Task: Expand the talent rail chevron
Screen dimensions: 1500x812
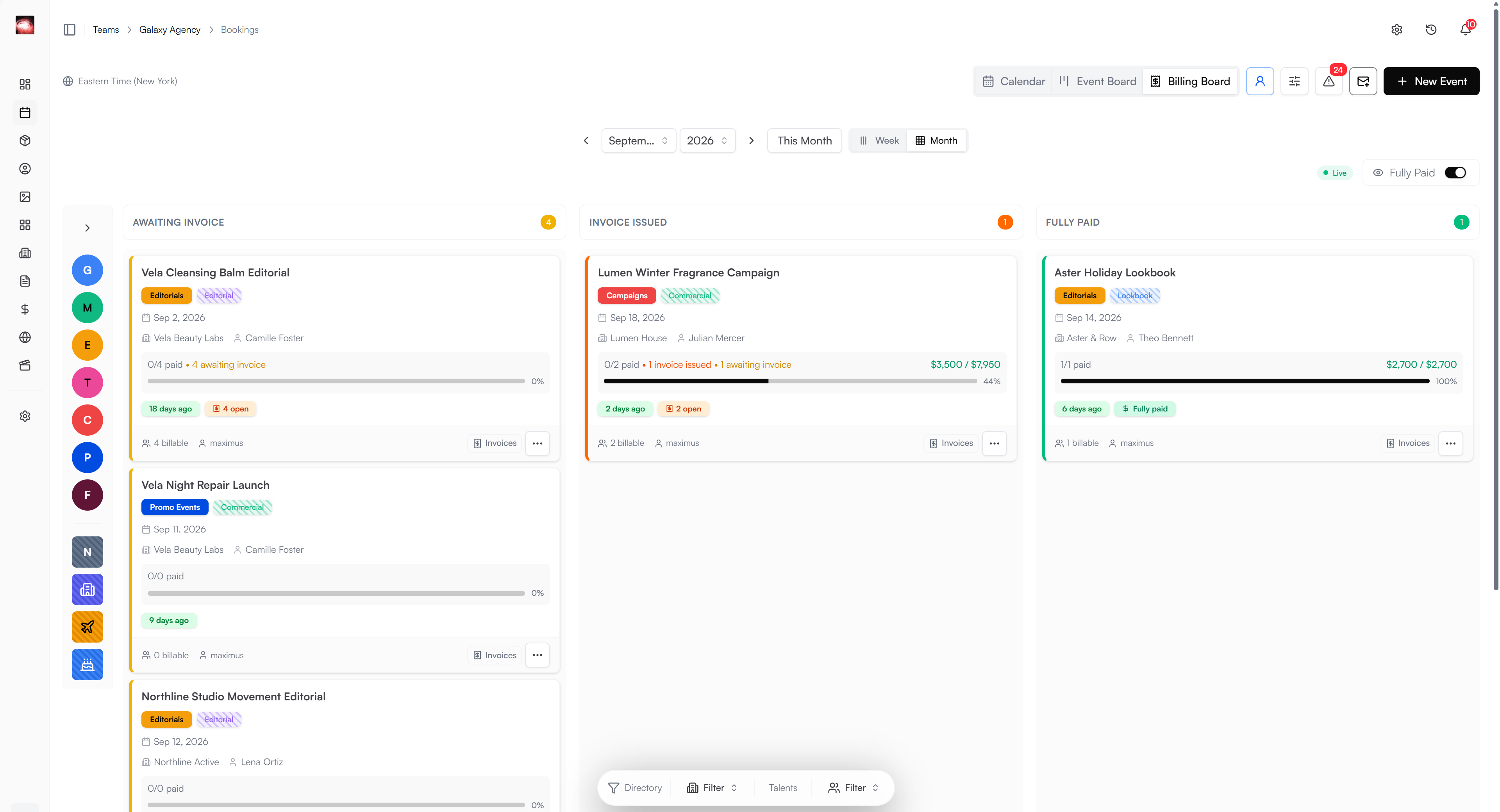Action: point(87,228)
